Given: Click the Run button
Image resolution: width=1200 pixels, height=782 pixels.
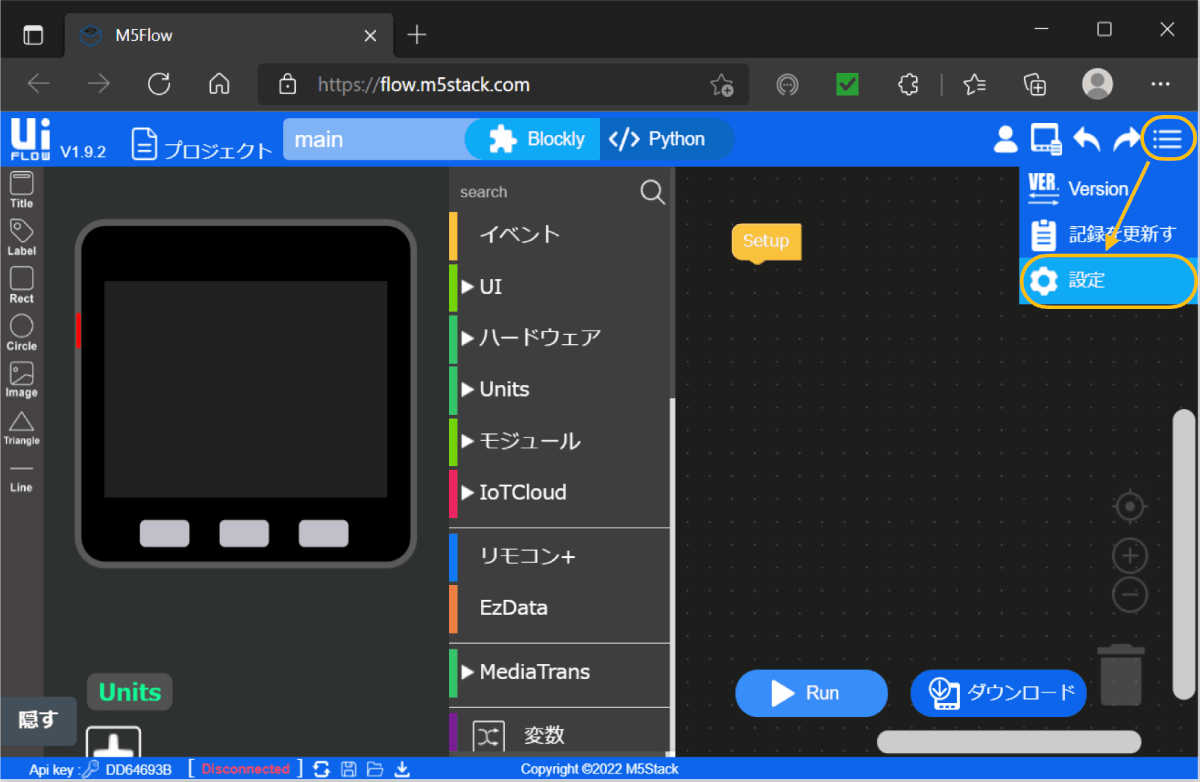Looking at the screenshot, I should (811, 693).
